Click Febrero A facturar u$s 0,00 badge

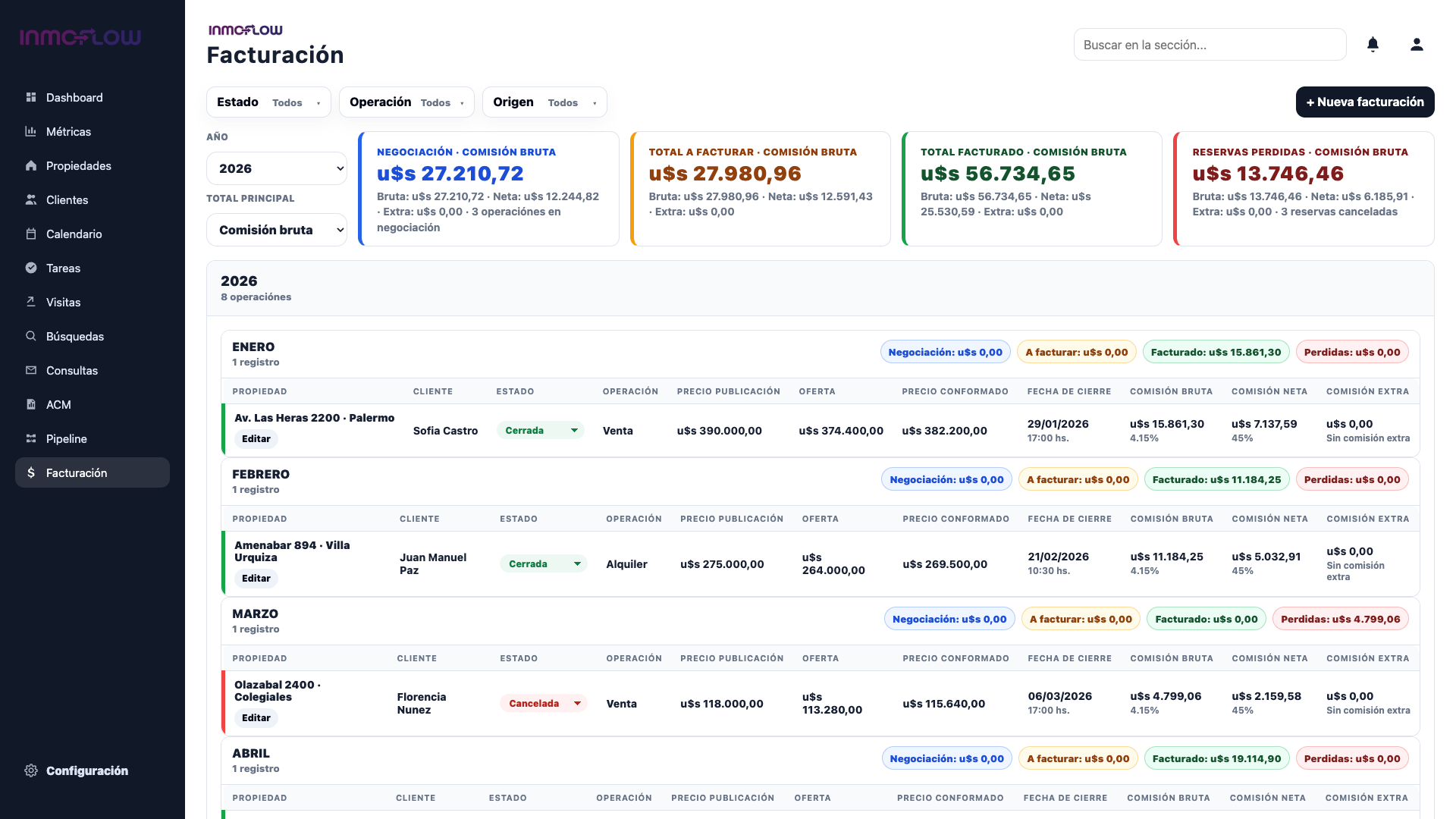click(1078, 479)
